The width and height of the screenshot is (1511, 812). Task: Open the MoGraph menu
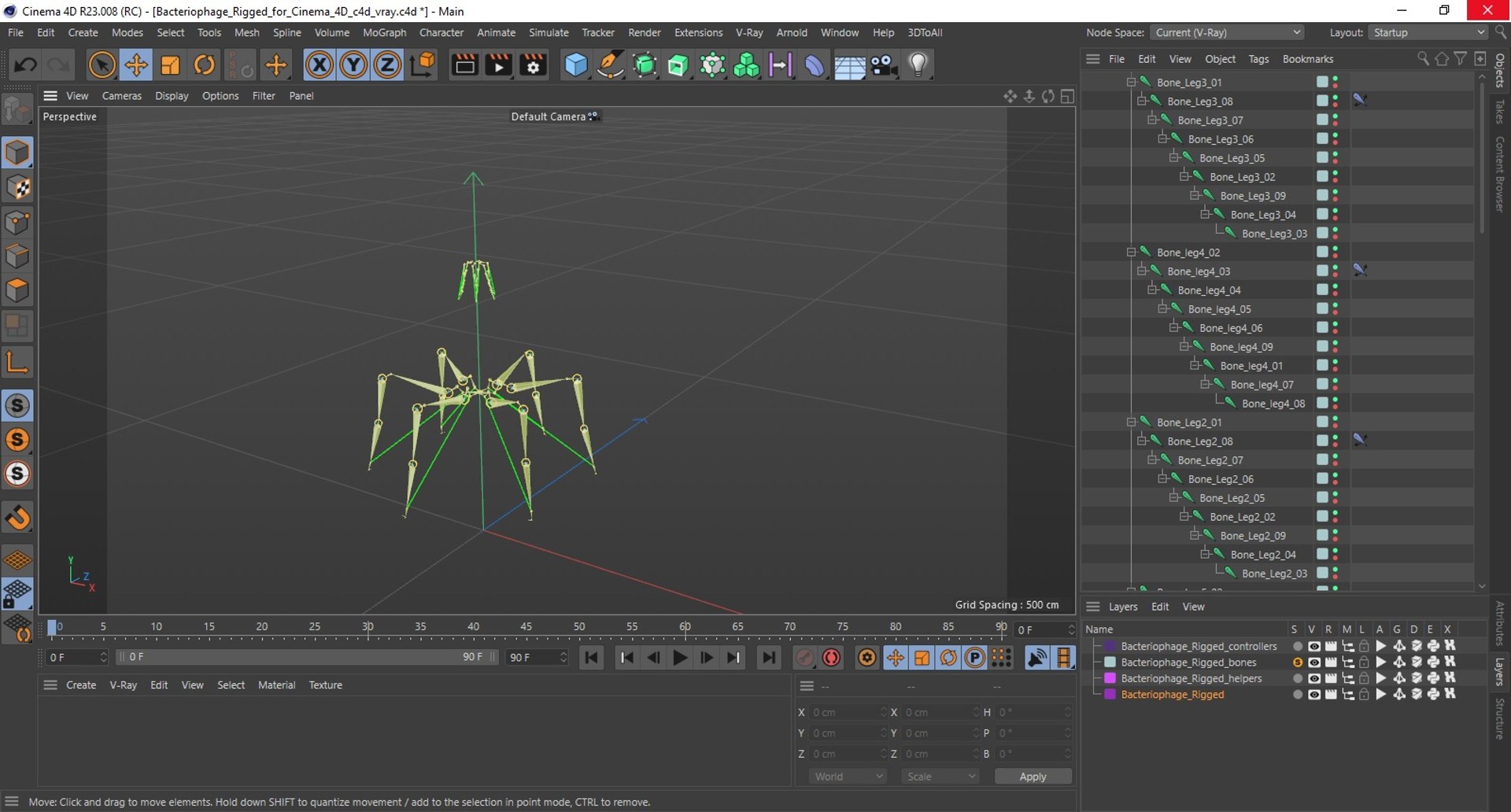[x=384, y=32]
